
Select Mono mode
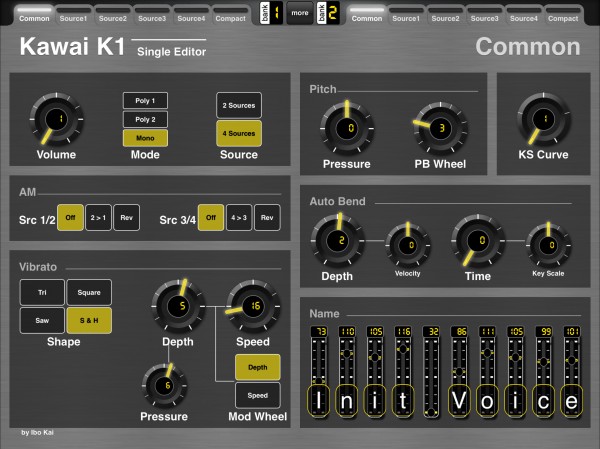point(145,138)
